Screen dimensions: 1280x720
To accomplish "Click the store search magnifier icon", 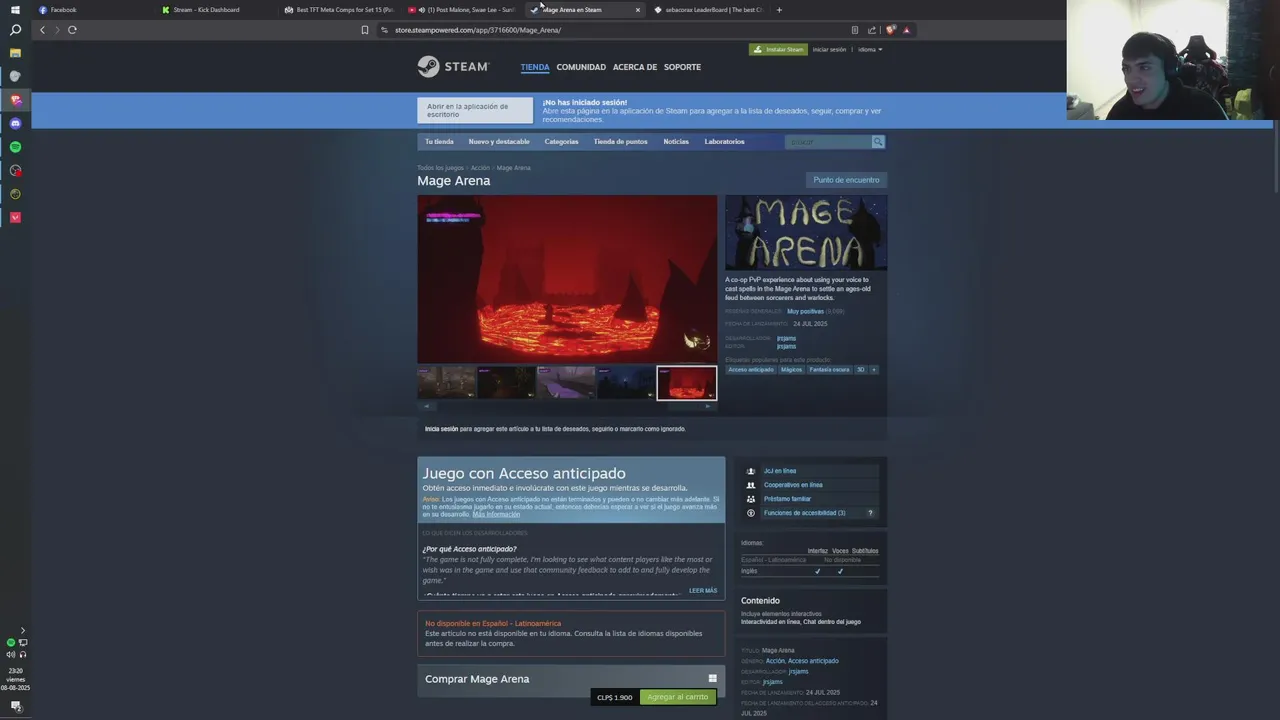I will click(878, 142).
